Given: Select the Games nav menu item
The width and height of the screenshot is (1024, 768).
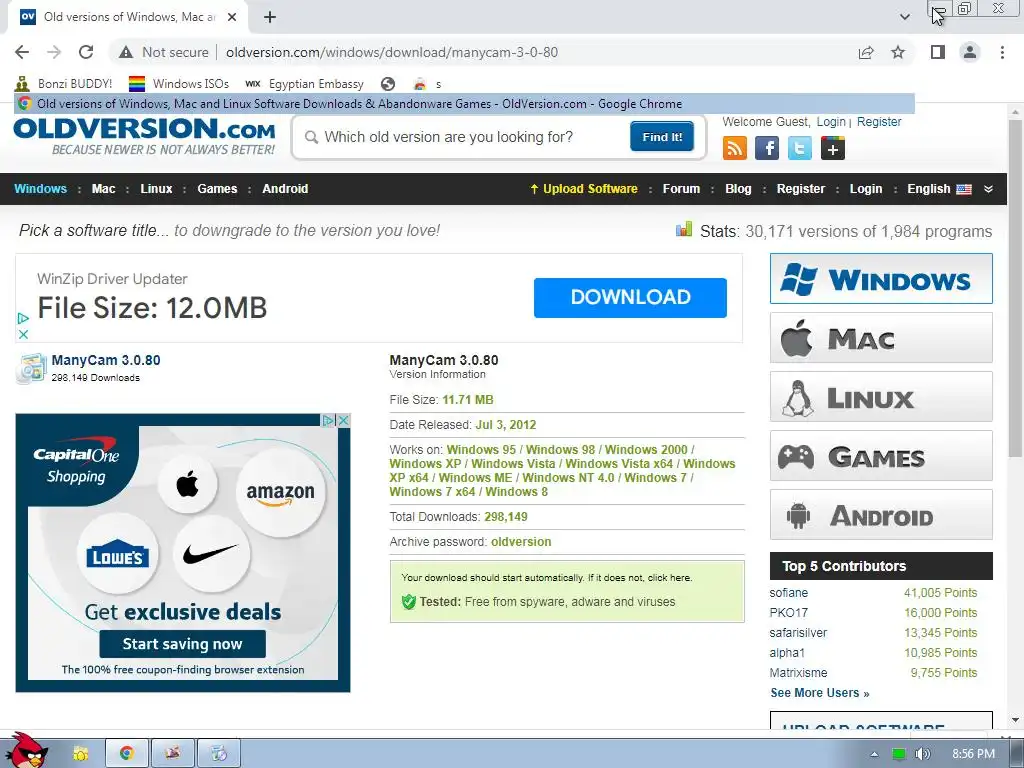Looking at the screenshot, I should 217,189.
